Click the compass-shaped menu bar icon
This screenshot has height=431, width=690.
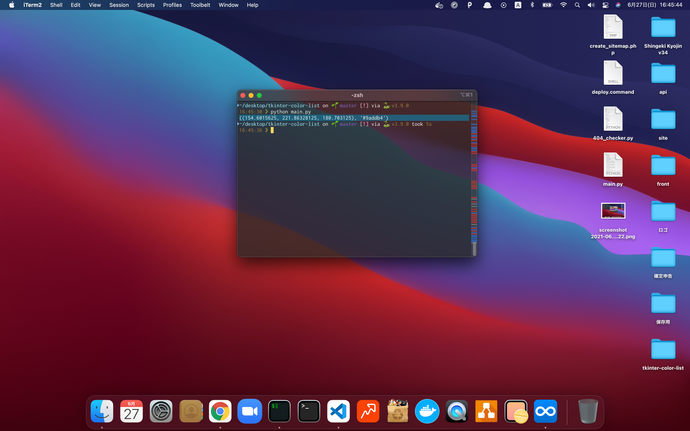click(x=454, y=5)
